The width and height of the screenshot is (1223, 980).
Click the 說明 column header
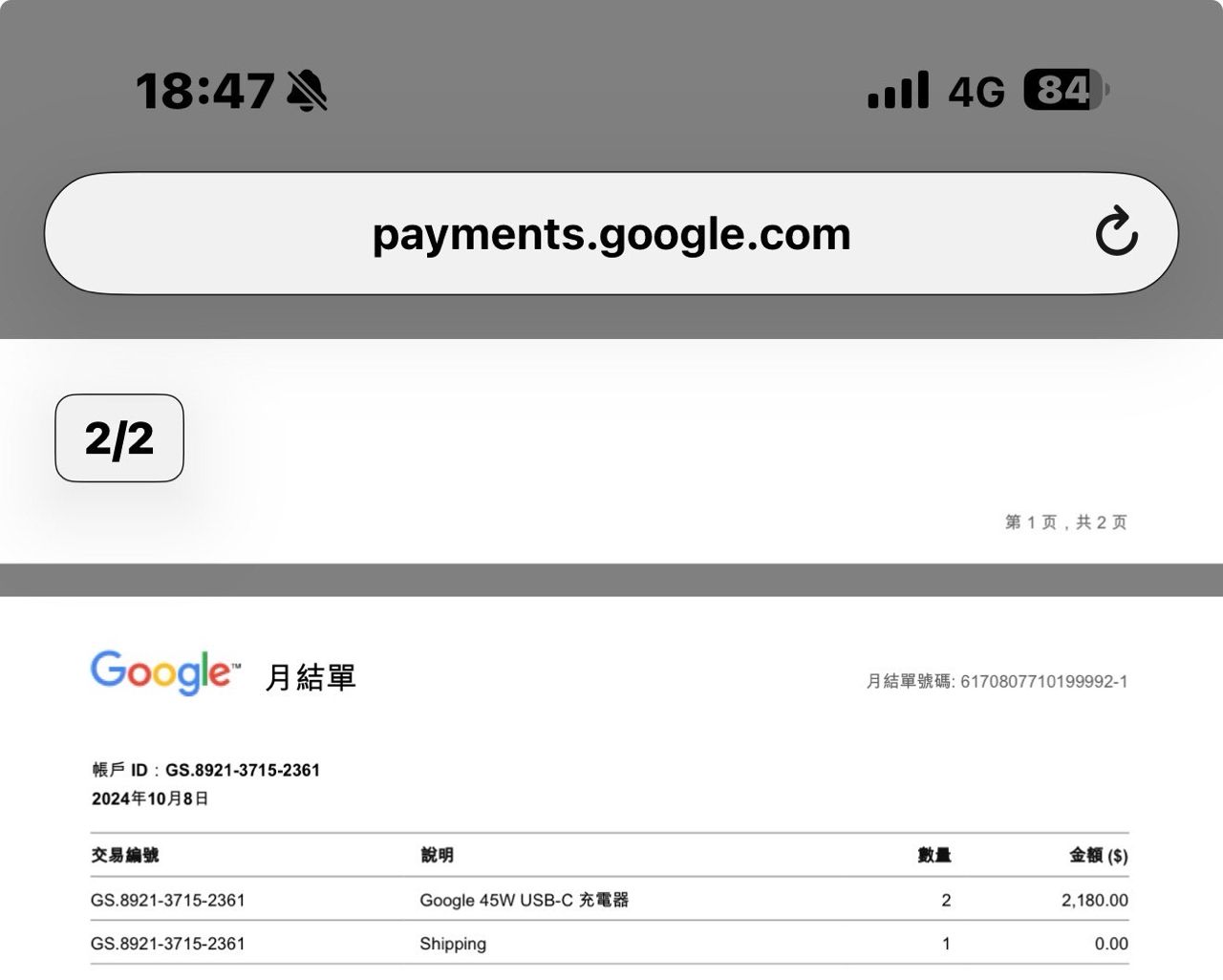[437, 855]
